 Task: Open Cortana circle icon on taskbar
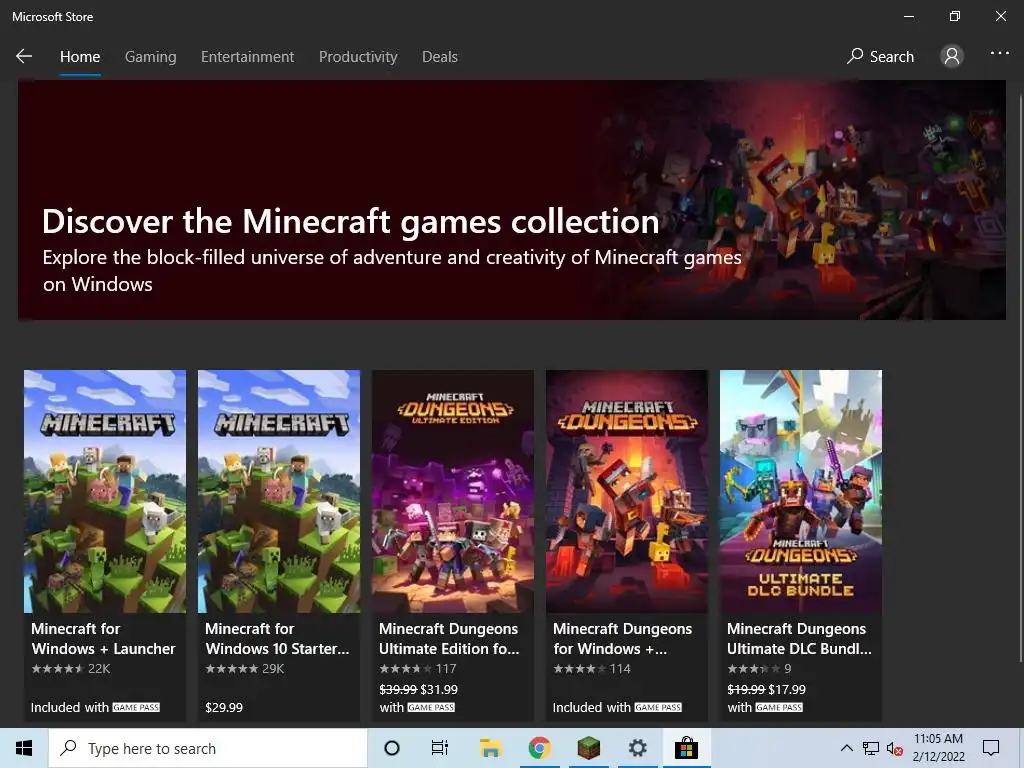coord(392,748)
